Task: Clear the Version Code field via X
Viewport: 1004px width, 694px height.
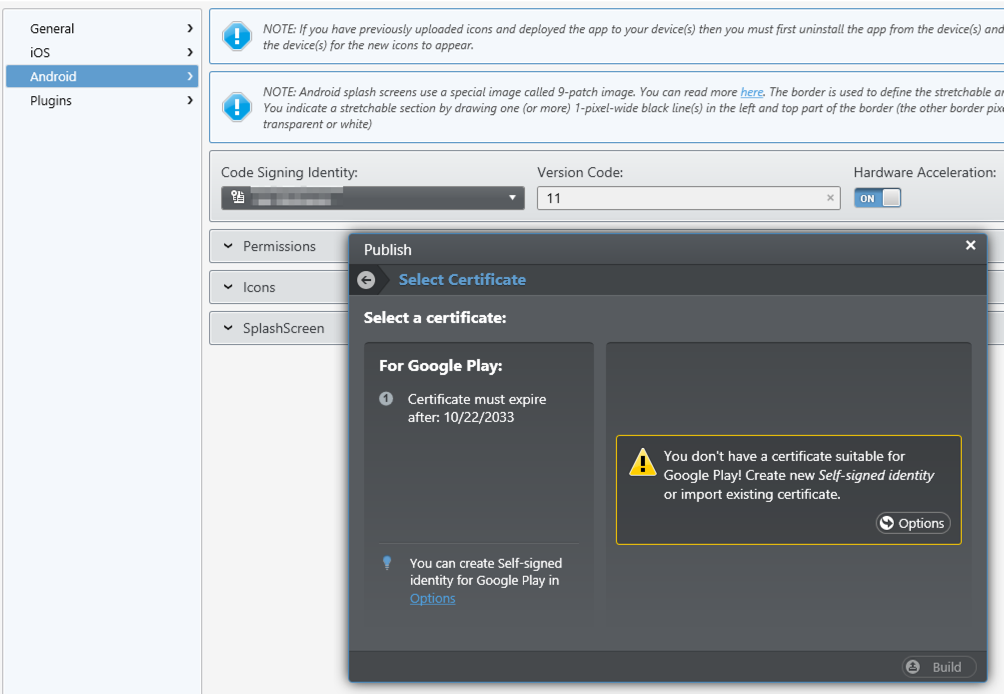Action: tap(830, 198)
